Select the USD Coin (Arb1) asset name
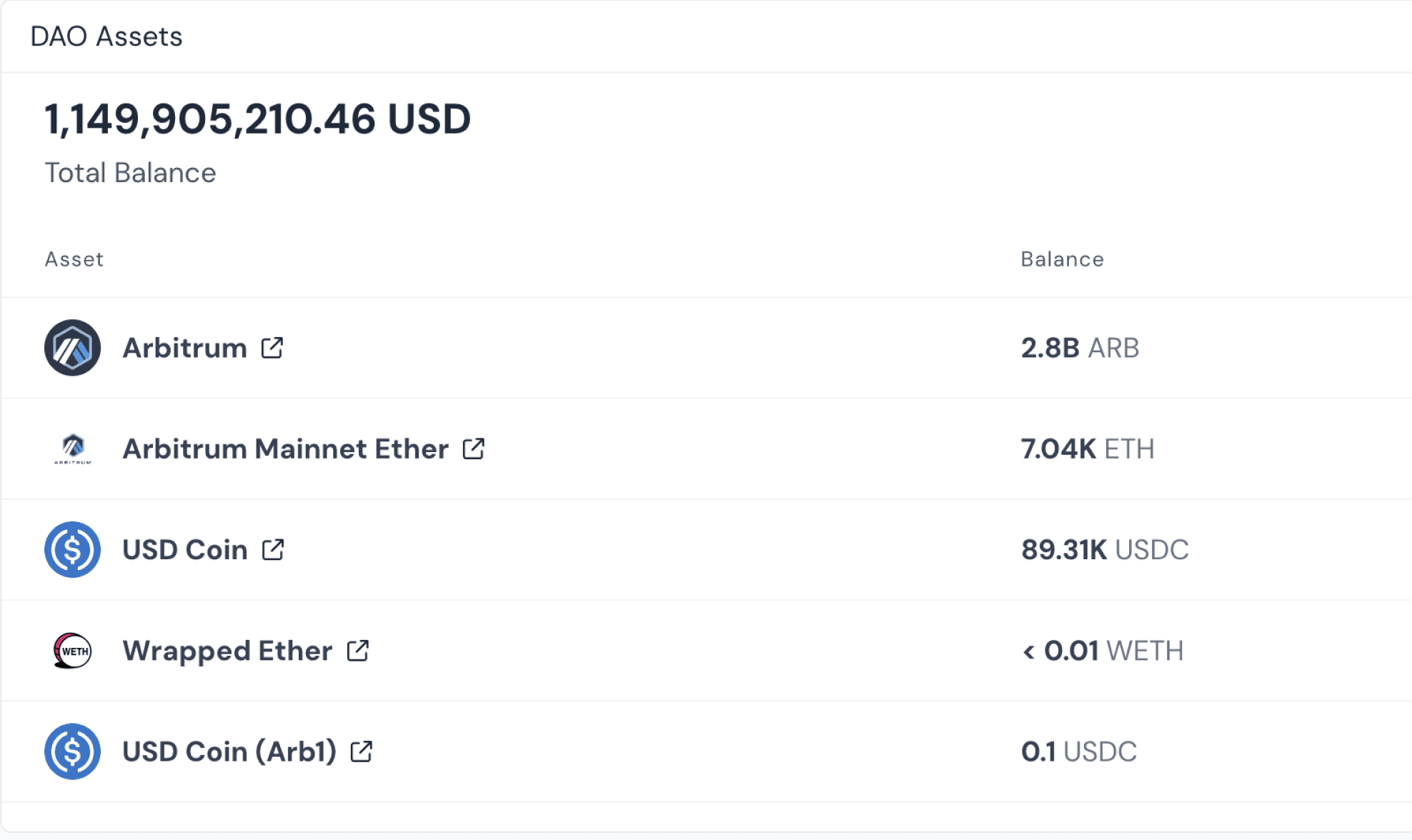1412x840 pixels. coord(229,751)
